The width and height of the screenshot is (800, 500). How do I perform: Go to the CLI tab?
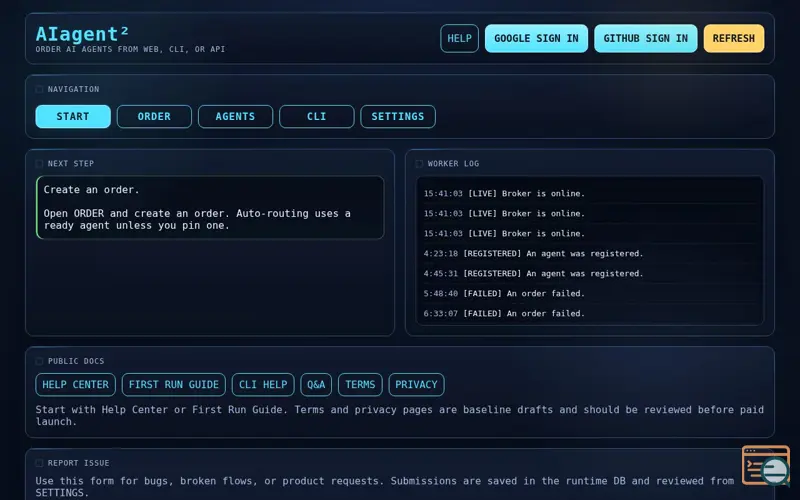(316, 116)
